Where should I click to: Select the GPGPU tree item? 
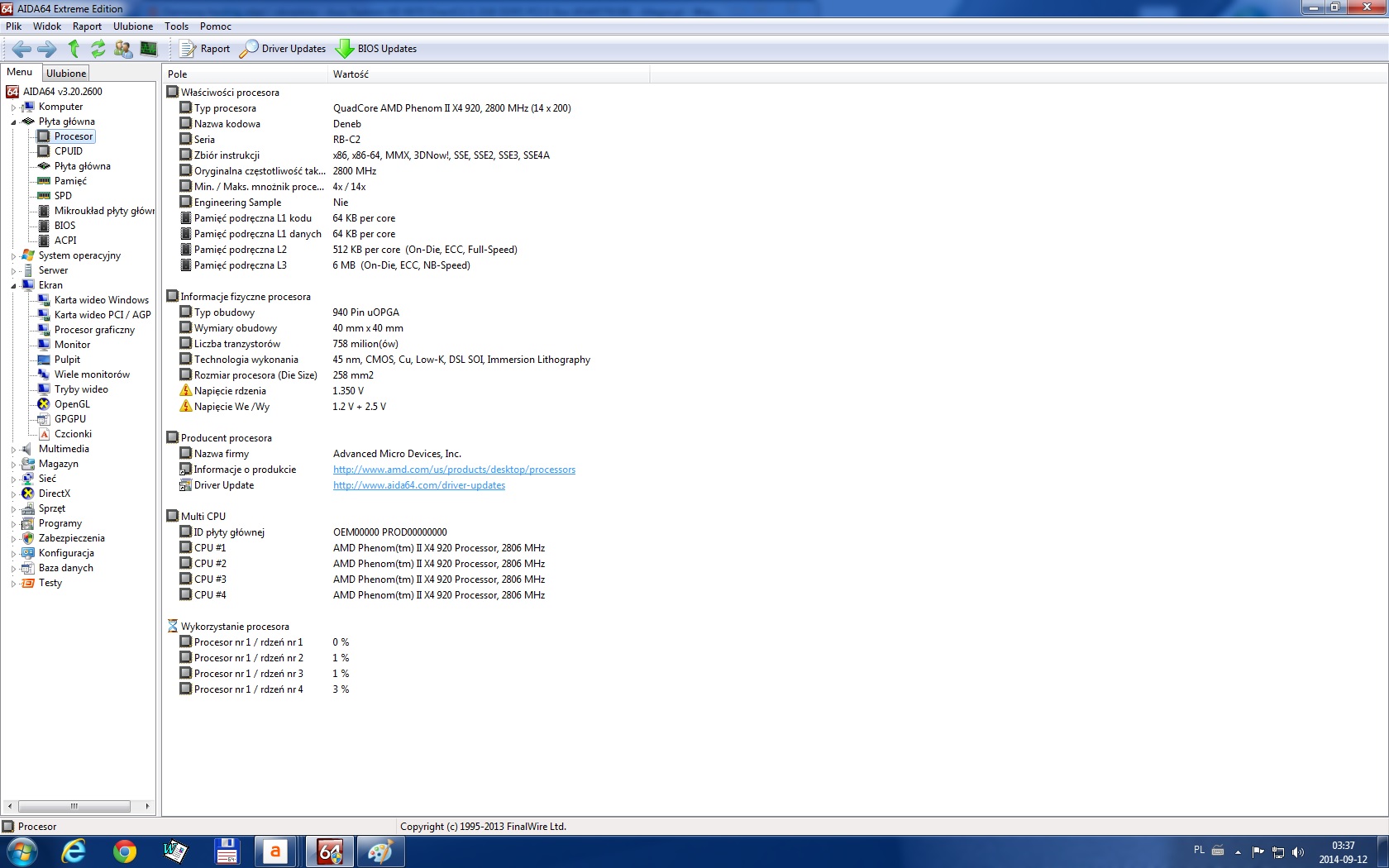coord(70,419)
